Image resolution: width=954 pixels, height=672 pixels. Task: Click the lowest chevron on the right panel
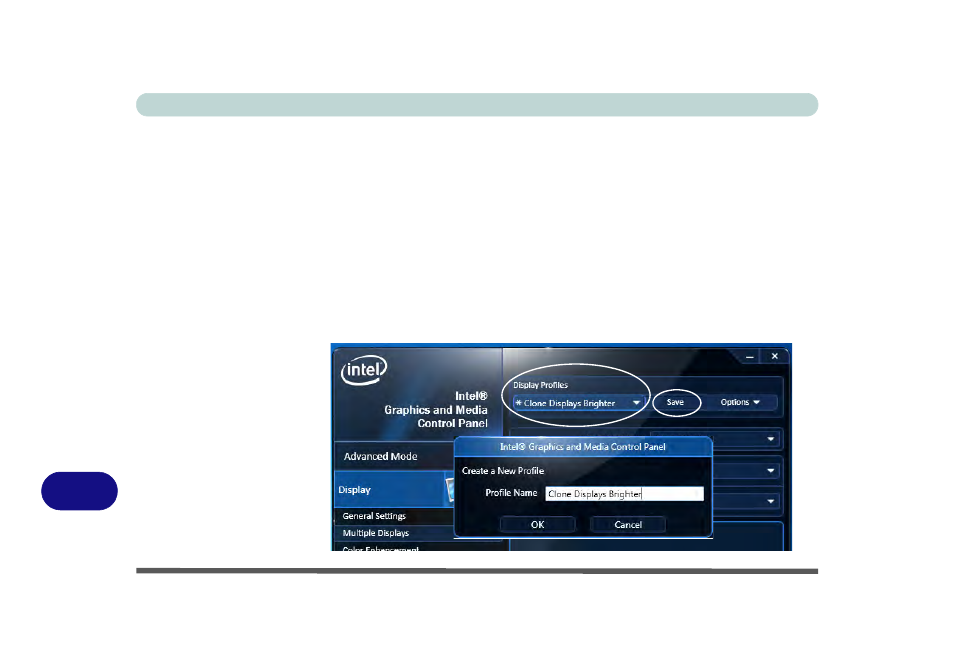click(x=770, y=501)
